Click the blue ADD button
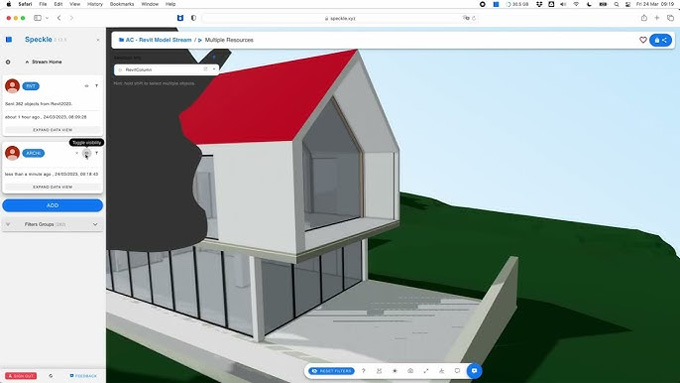 [52, 205]
